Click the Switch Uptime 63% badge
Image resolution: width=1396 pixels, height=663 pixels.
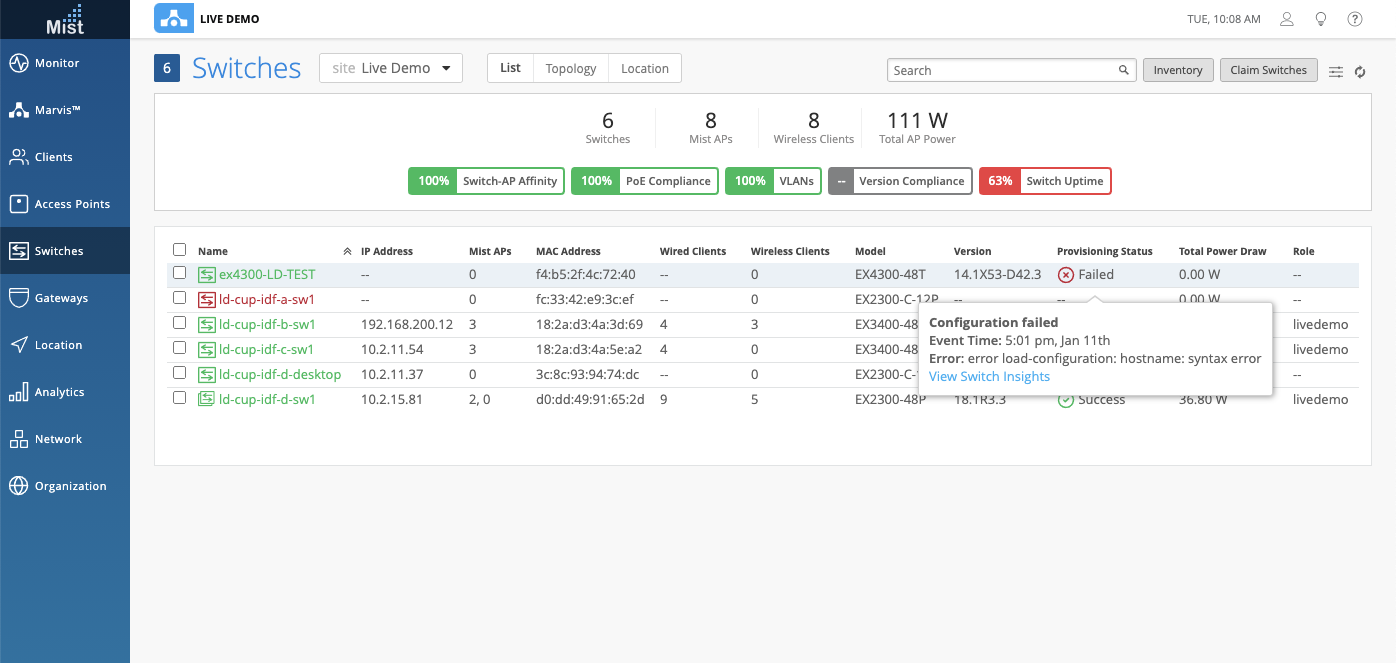pyautogui.click(x=1045, y=181)
